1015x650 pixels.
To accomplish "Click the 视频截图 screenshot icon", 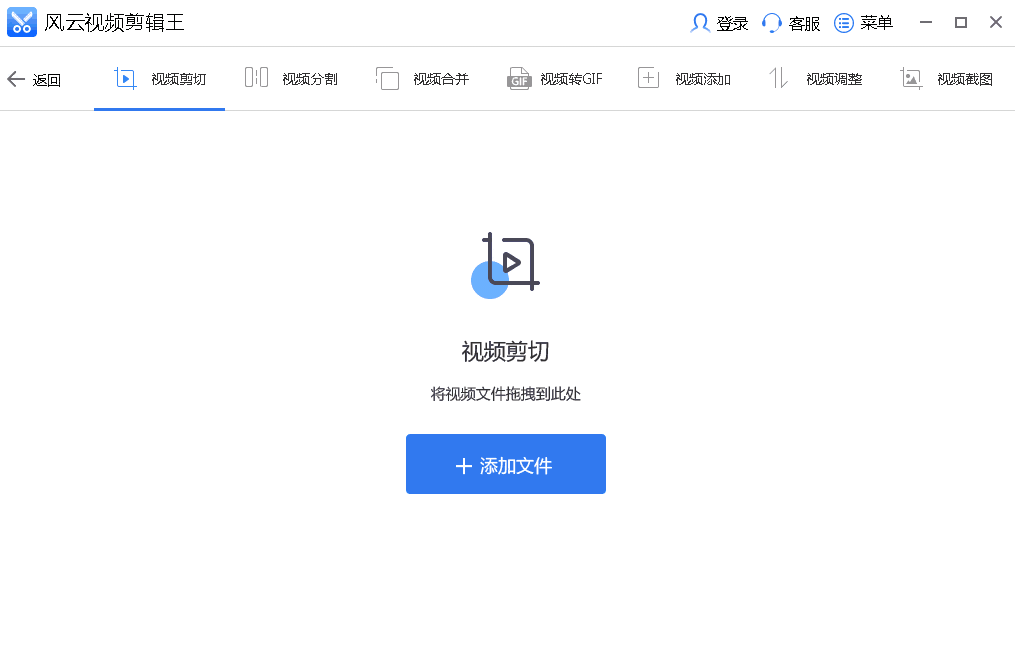I will pos(910,77).
